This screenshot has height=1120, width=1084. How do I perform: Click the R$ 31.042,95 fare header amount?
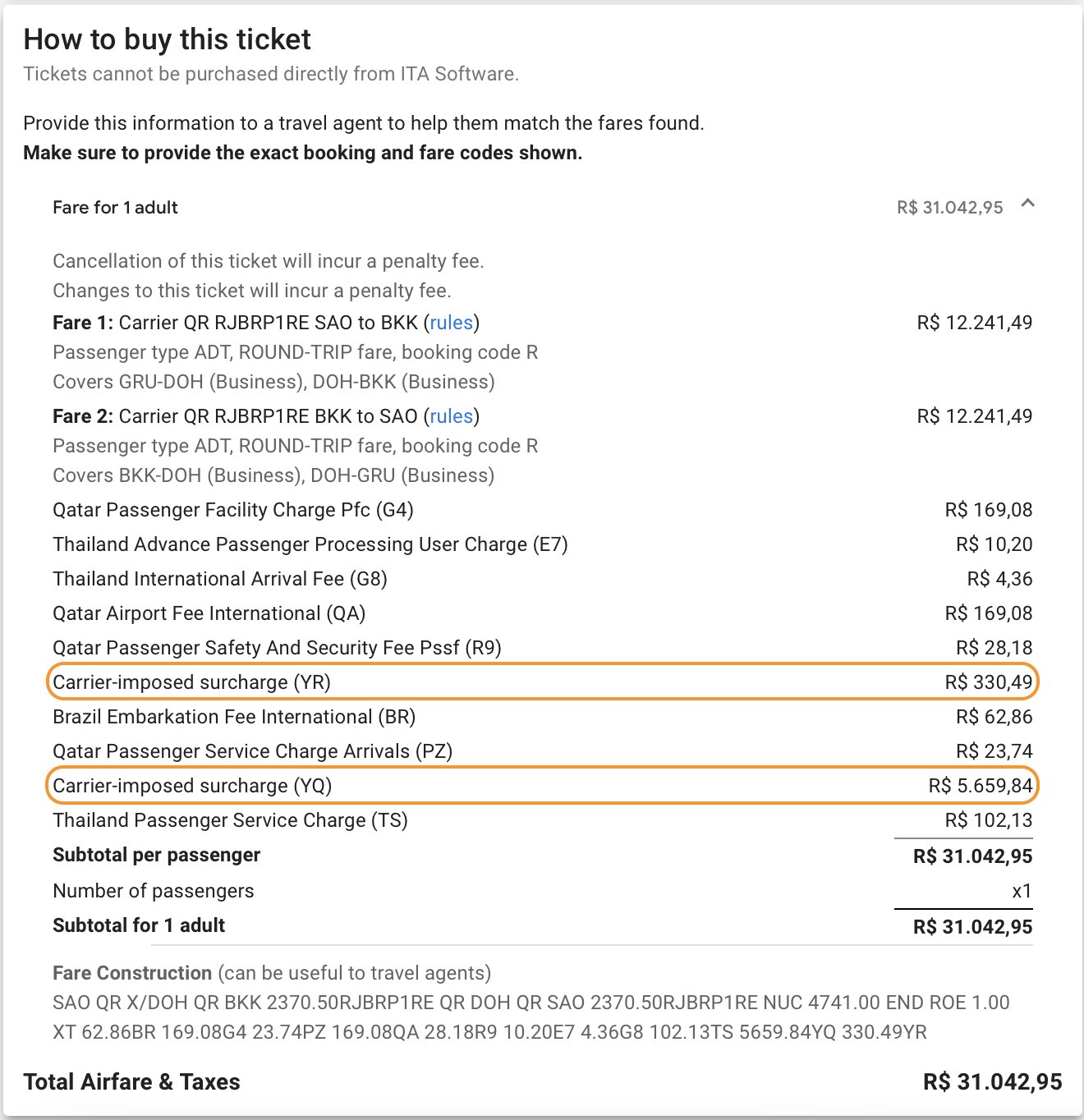(949, 207)
